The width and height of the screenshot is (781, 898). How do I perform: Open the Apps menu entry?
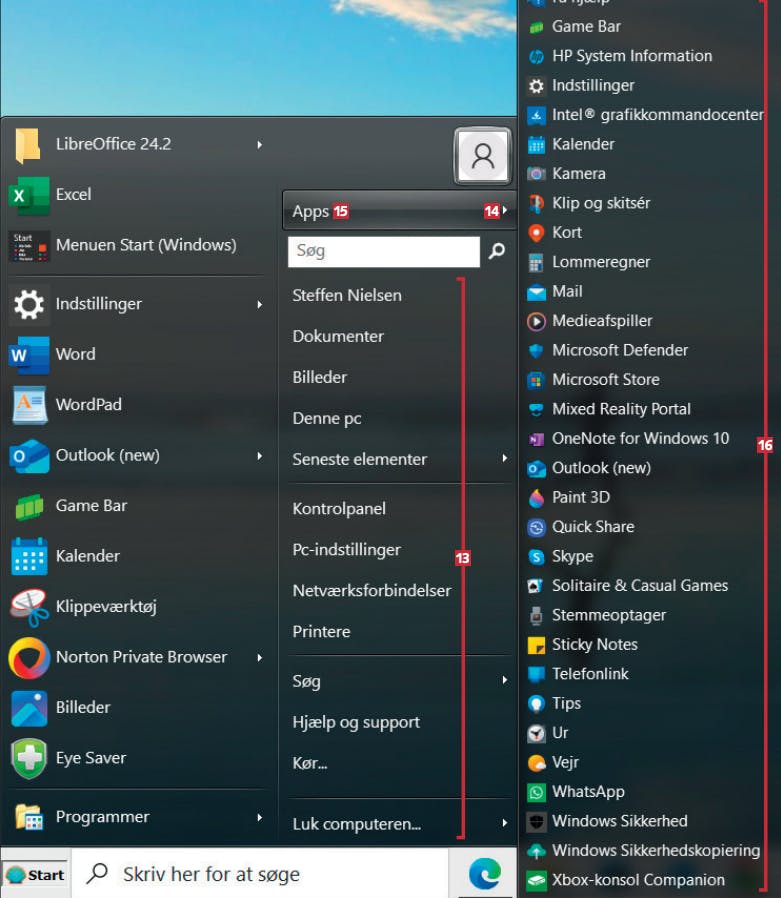tap(399, 211)
